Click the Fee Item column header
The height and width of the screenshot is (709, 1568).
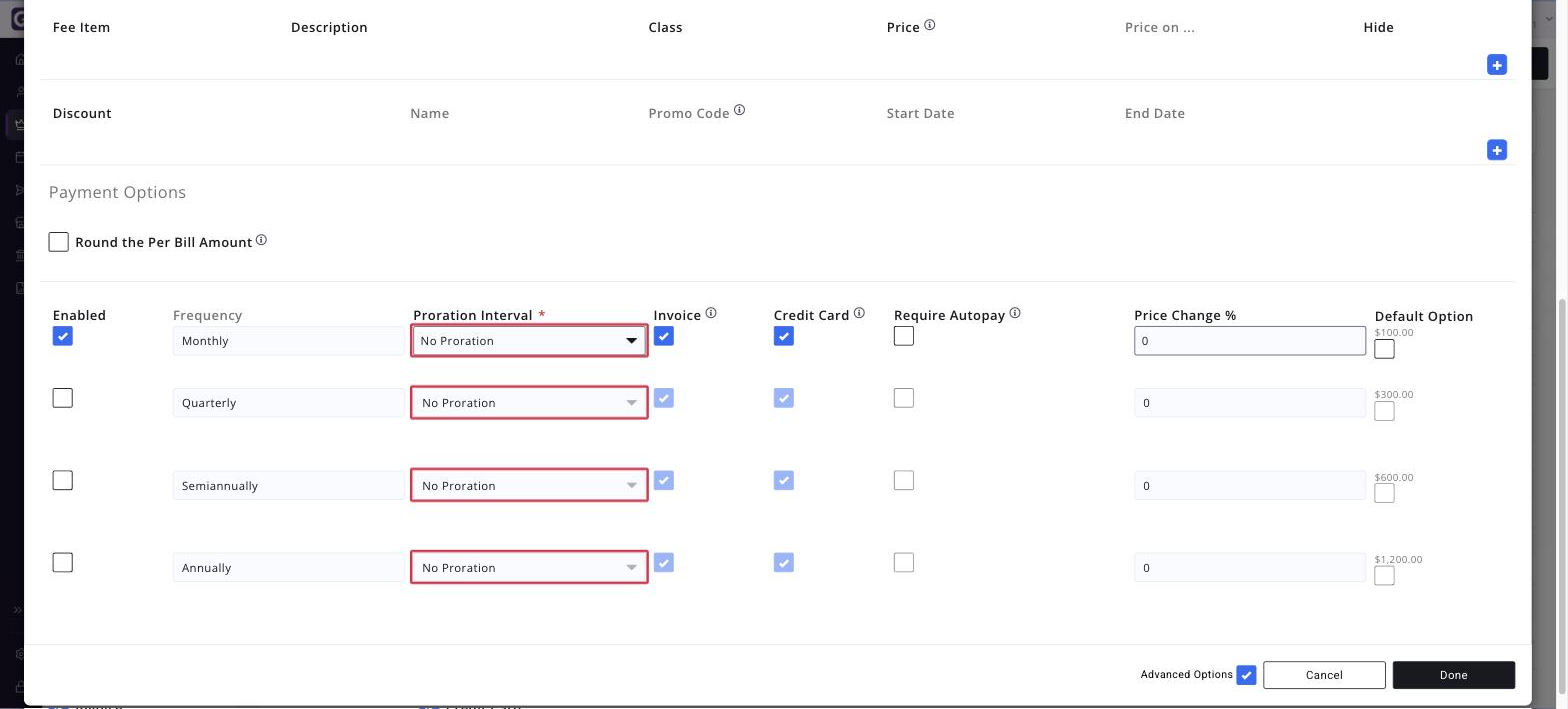81,27
